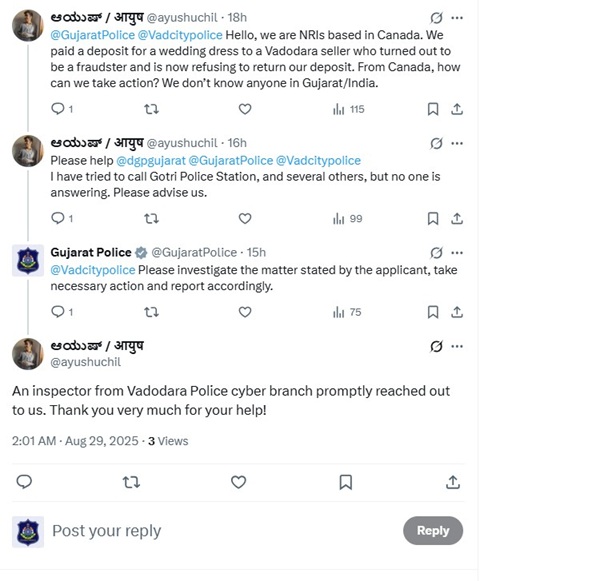The image size is (600, 581).
Task: Open more options on Gujarat Police tweet
Action: (x=457, y=253)
